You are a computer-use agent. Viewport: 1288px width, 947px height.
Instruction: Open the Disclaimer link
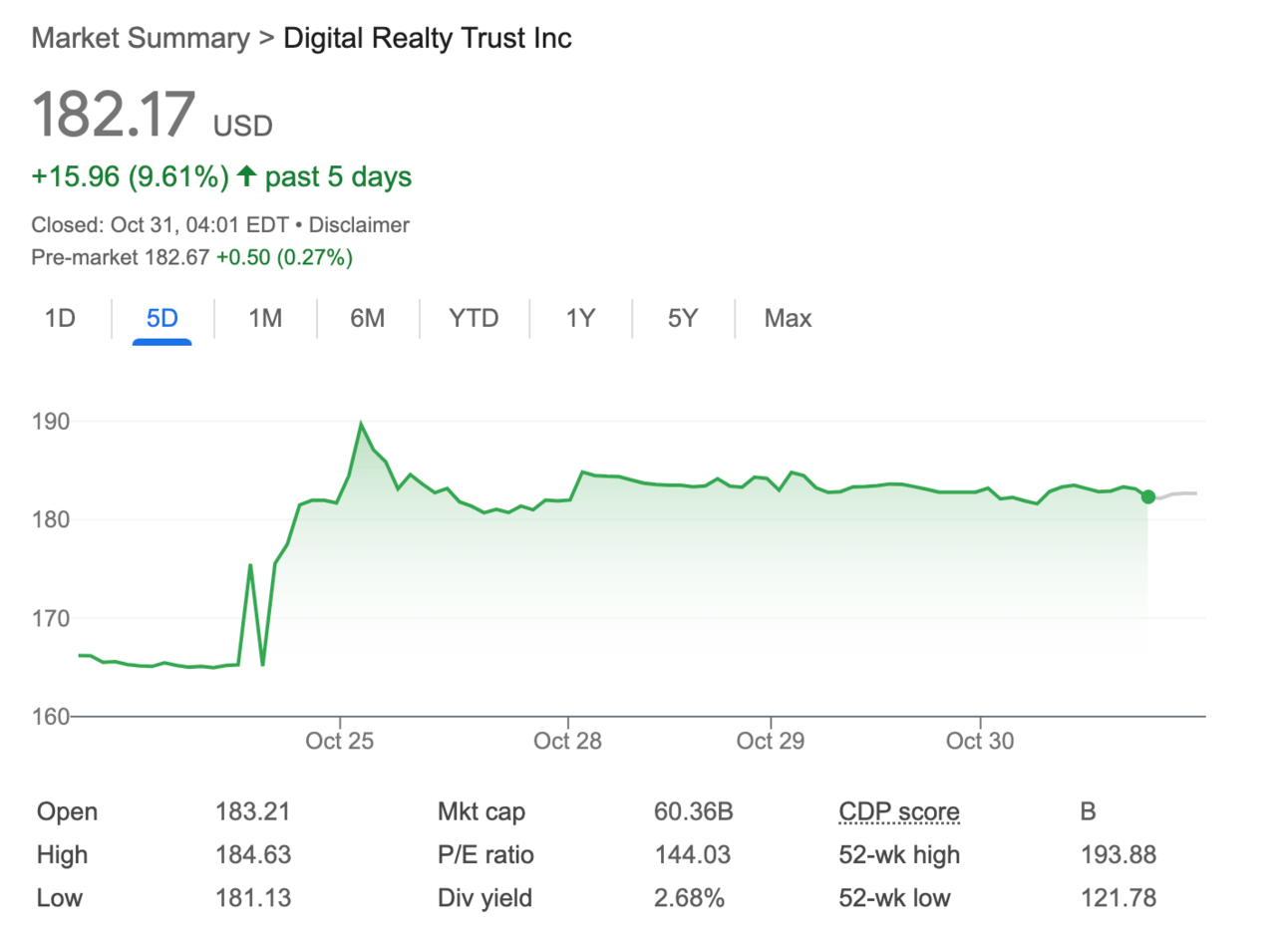(359, 225)
